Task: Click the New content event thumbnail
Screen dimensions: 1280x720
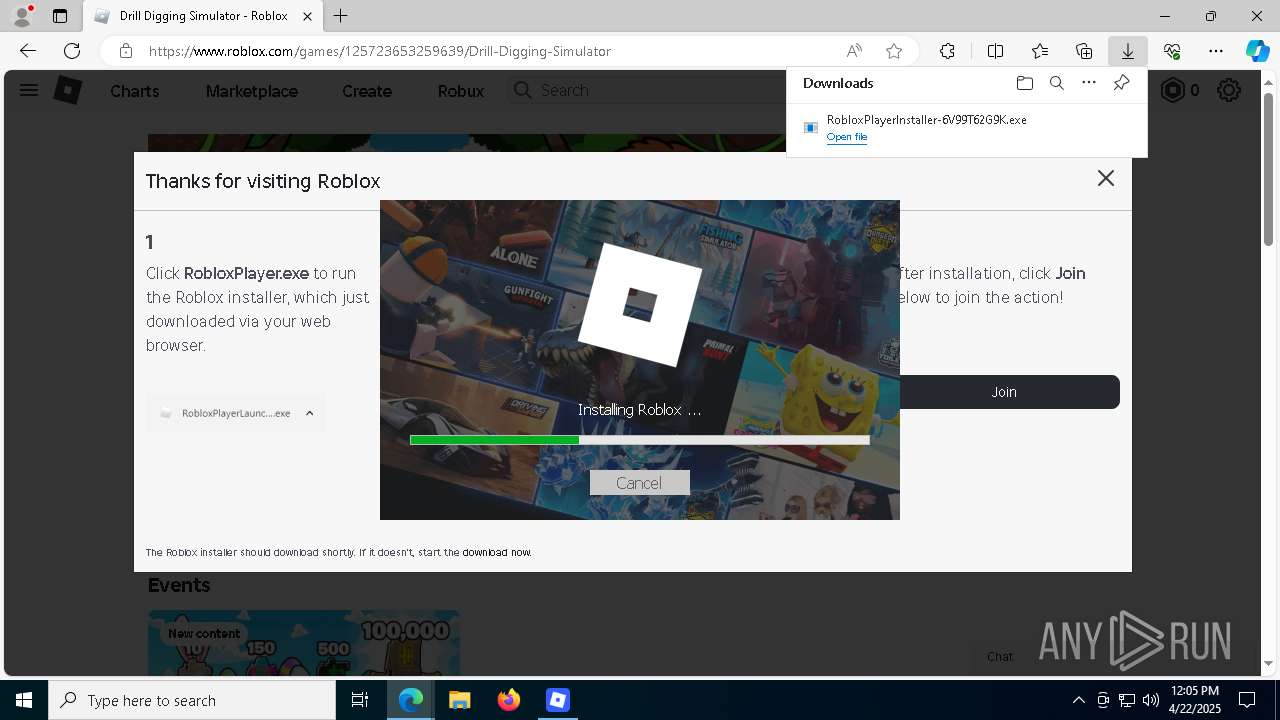Action: [x=304, y=643]
